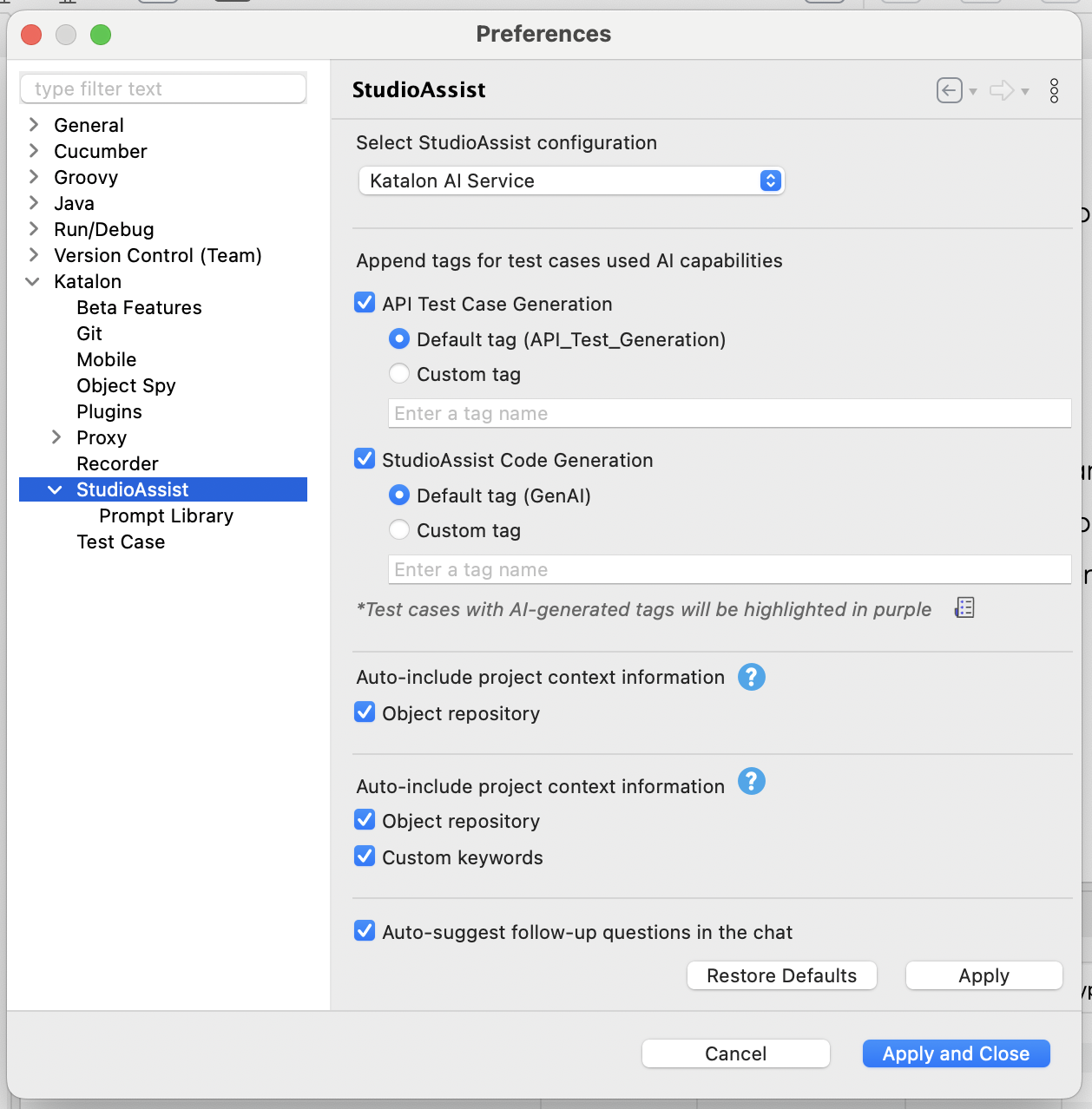Select the Version Control (Team) label
This screenshot has width=1092, height=1109.
[x=158, y=255]
